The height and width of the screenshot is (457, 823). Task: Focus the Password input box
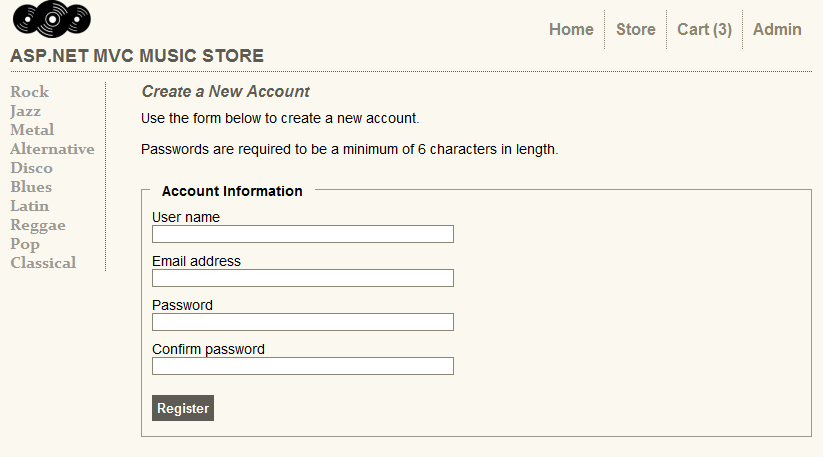point(302,322)
